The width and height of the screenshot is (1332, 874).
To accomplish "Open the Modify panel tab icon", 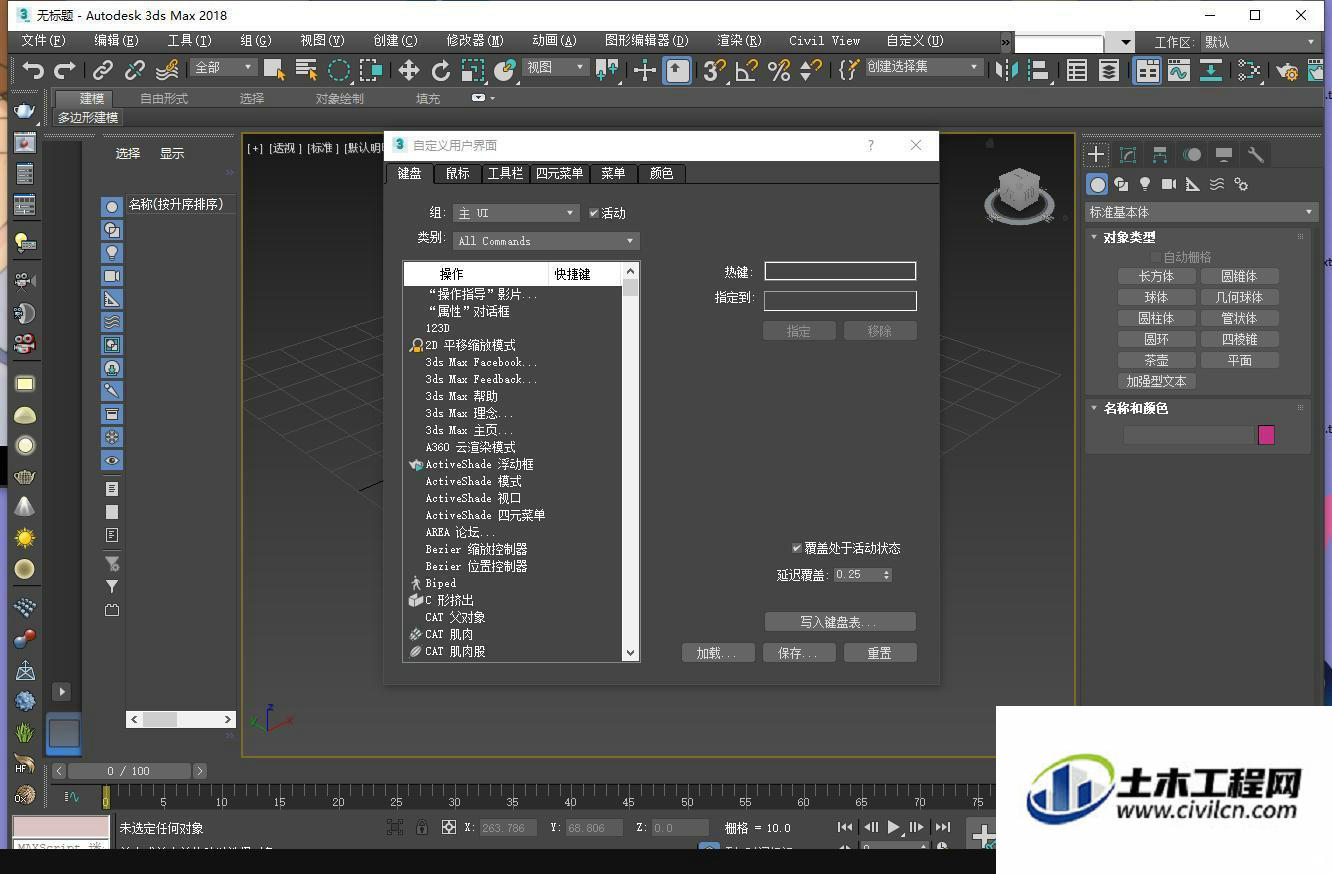I will tap(1128, 154).
